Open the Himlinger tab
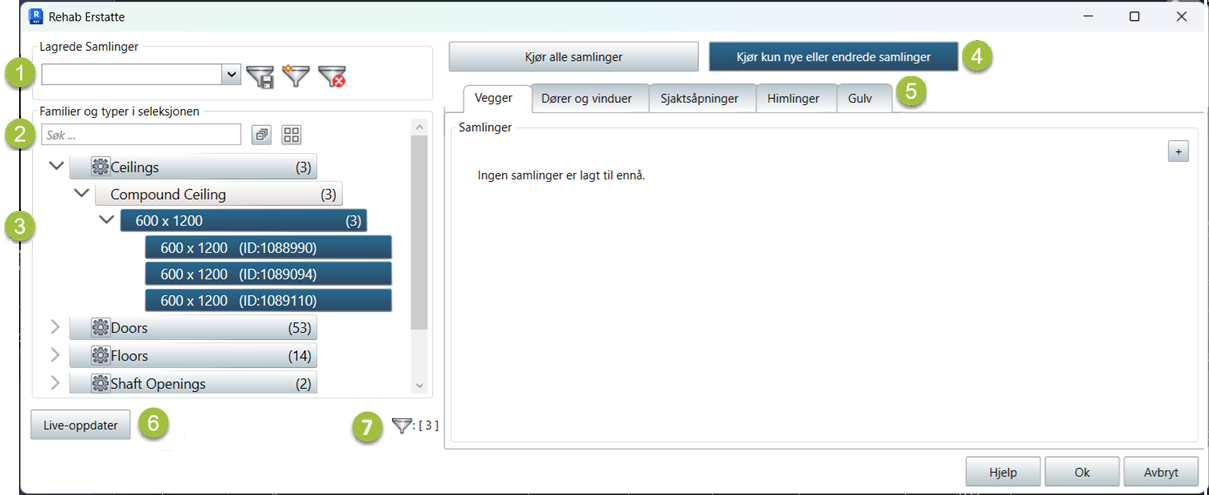 click(x=794, y=98)
